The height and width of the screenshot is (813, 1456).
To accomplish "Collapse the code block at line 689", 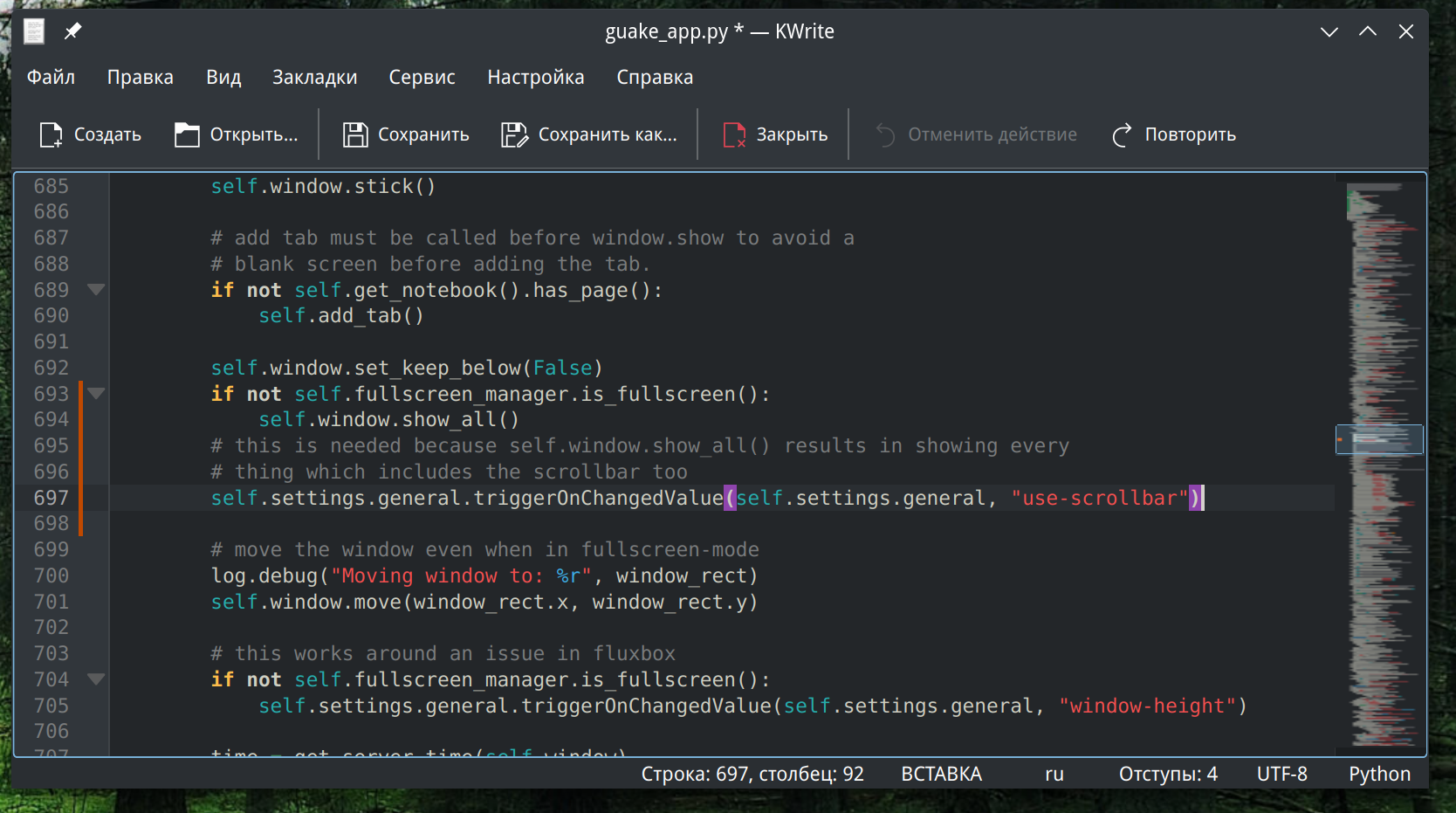I will click(x=96, y=290).
